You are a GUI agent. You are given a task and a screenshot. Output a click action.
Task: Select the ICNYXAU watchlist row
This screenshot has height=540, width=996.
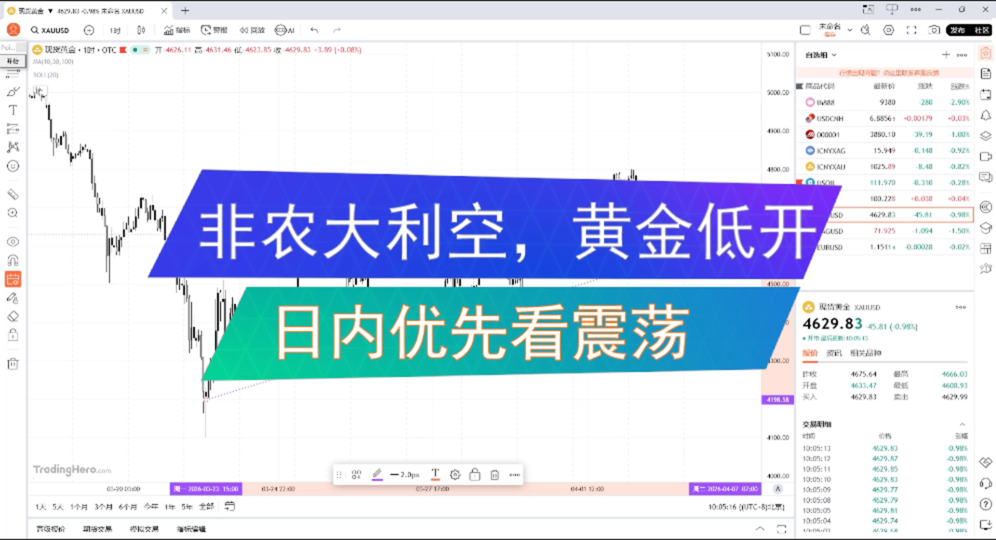click(x=886, y=166)
